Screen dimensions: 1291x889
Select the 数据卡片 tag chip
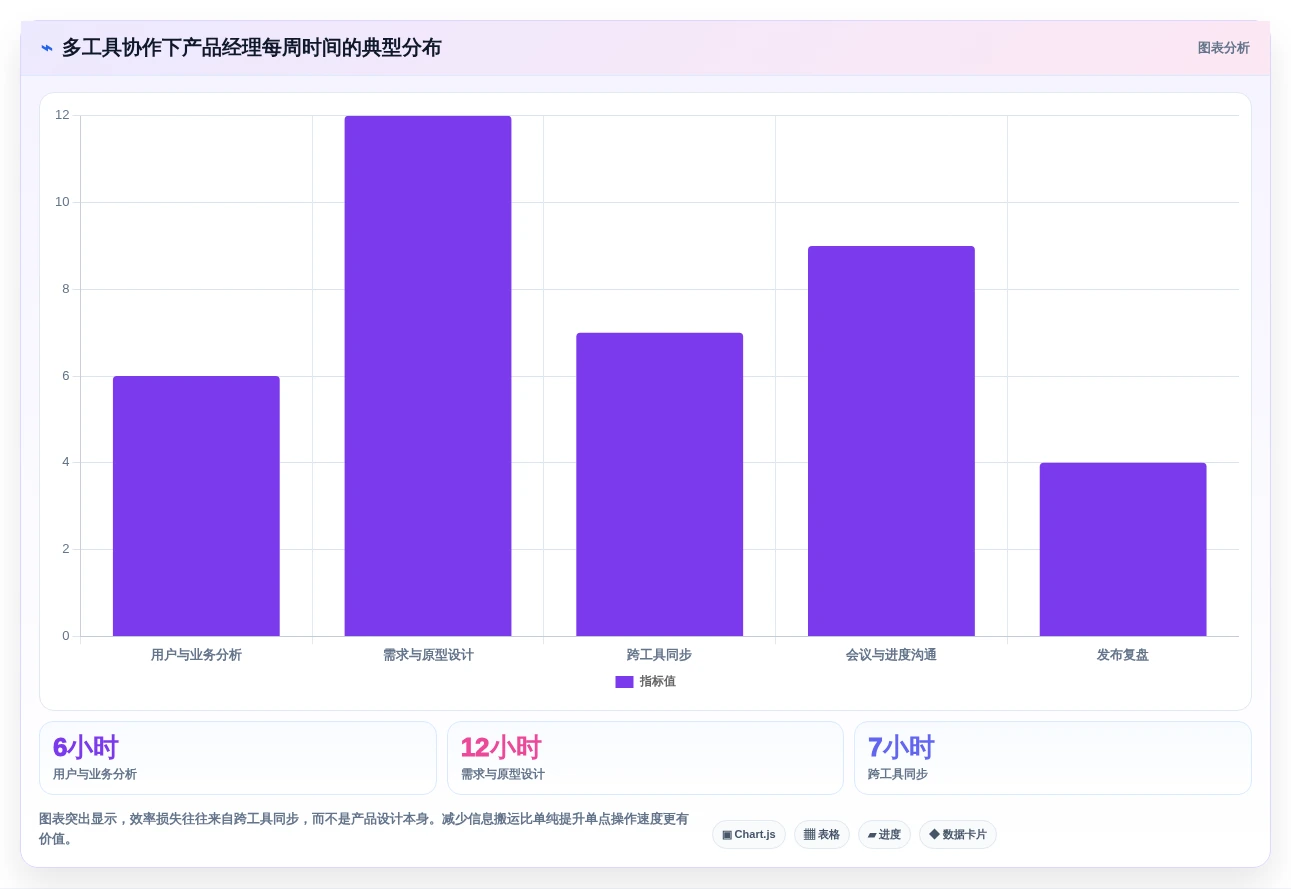[x=958, y=834]
